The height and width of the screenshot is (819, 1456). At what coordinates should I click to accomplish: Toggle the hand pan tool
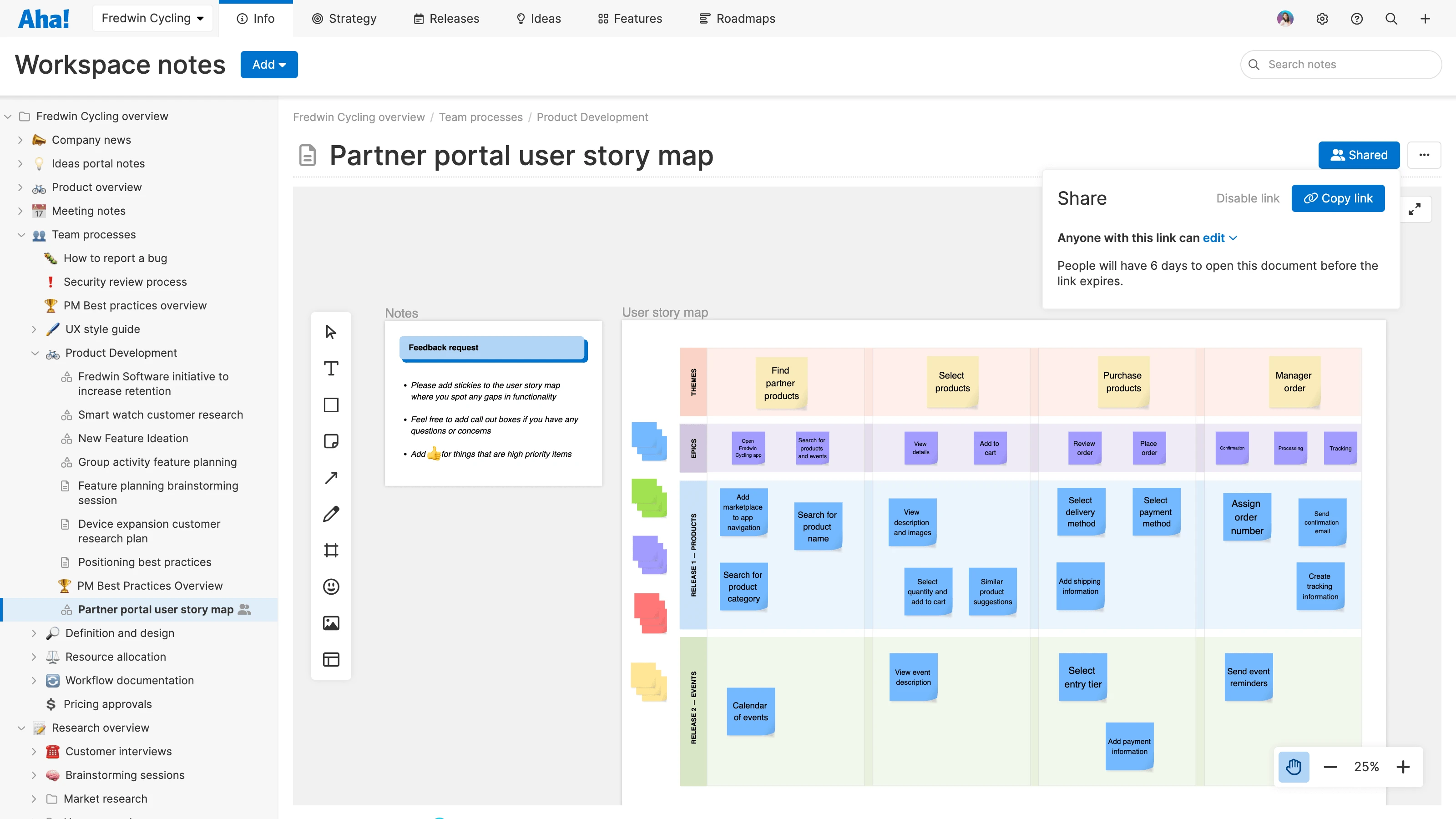[x=1293, y=767]
